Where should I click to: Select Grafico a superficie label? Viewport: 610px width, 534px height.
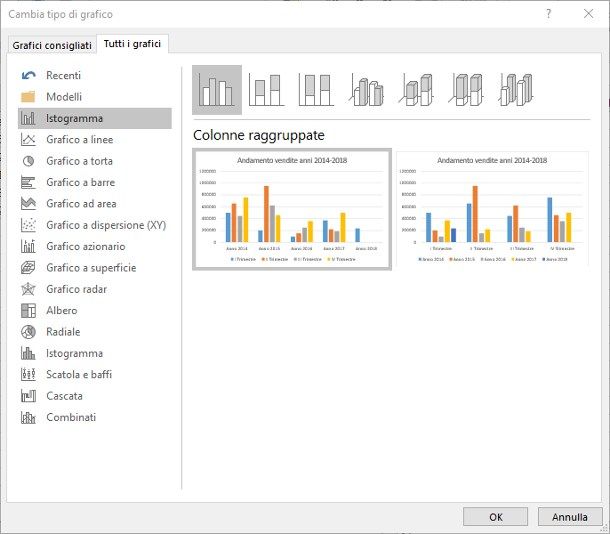pos(91,268)
